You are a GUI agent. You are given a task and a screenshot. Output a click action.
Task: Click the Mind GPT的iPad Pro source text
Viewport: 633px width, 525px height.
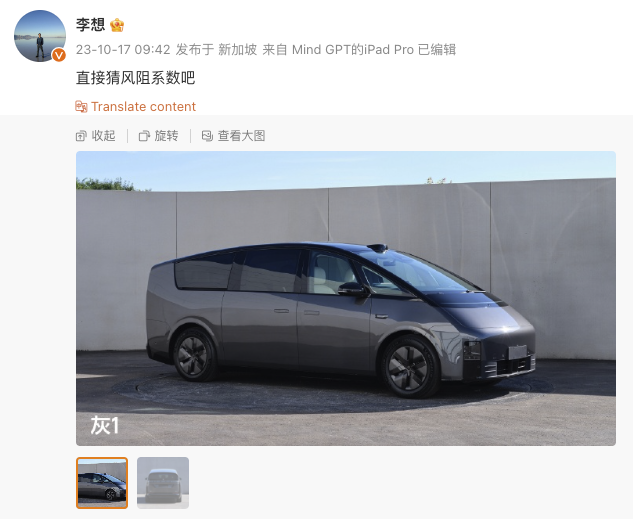point(353,50)
